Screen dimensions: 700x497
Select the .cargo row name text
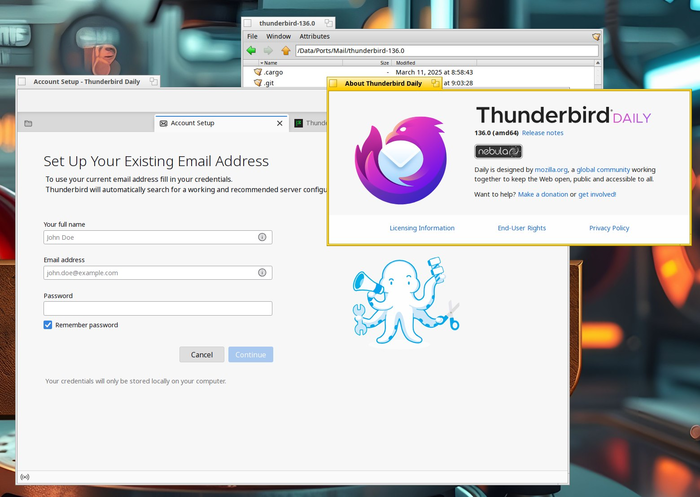[273, 72]
